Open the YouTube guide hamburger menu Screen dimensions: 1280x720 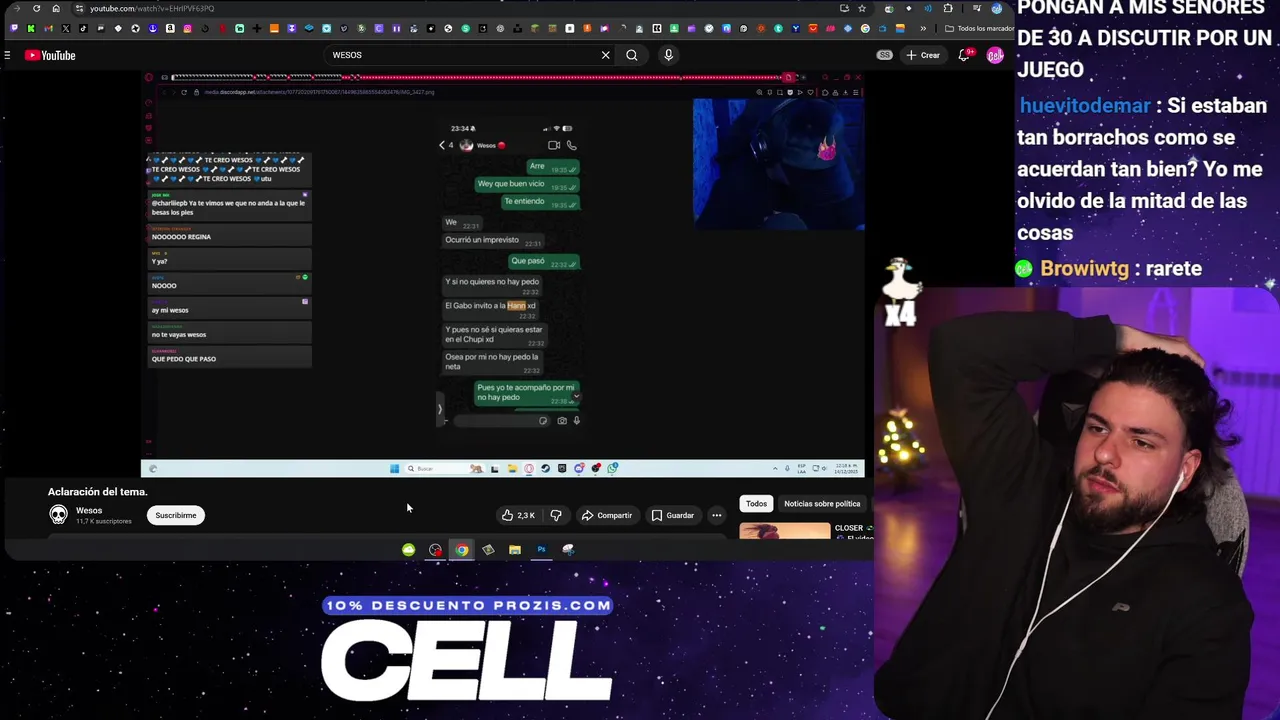point(7,55)
